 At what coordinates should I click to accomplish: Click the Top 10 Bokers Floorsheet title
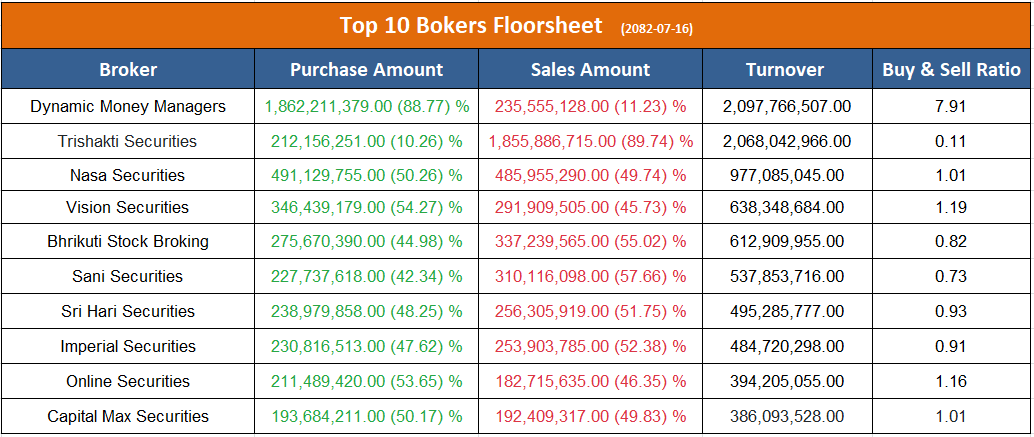(x=470, y=25)
